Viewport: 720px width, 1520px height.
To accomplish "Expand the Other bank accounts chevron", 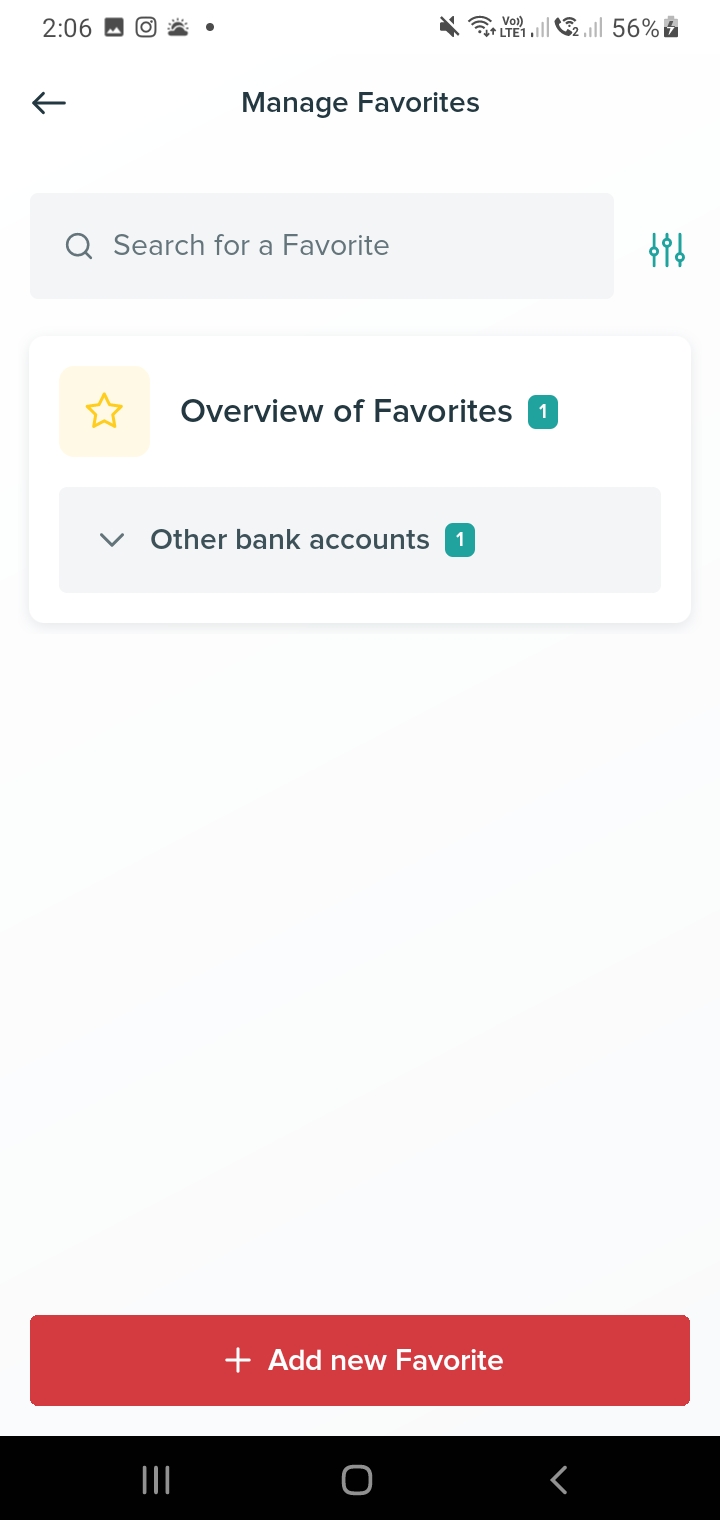I will click(x=112, y=540).
